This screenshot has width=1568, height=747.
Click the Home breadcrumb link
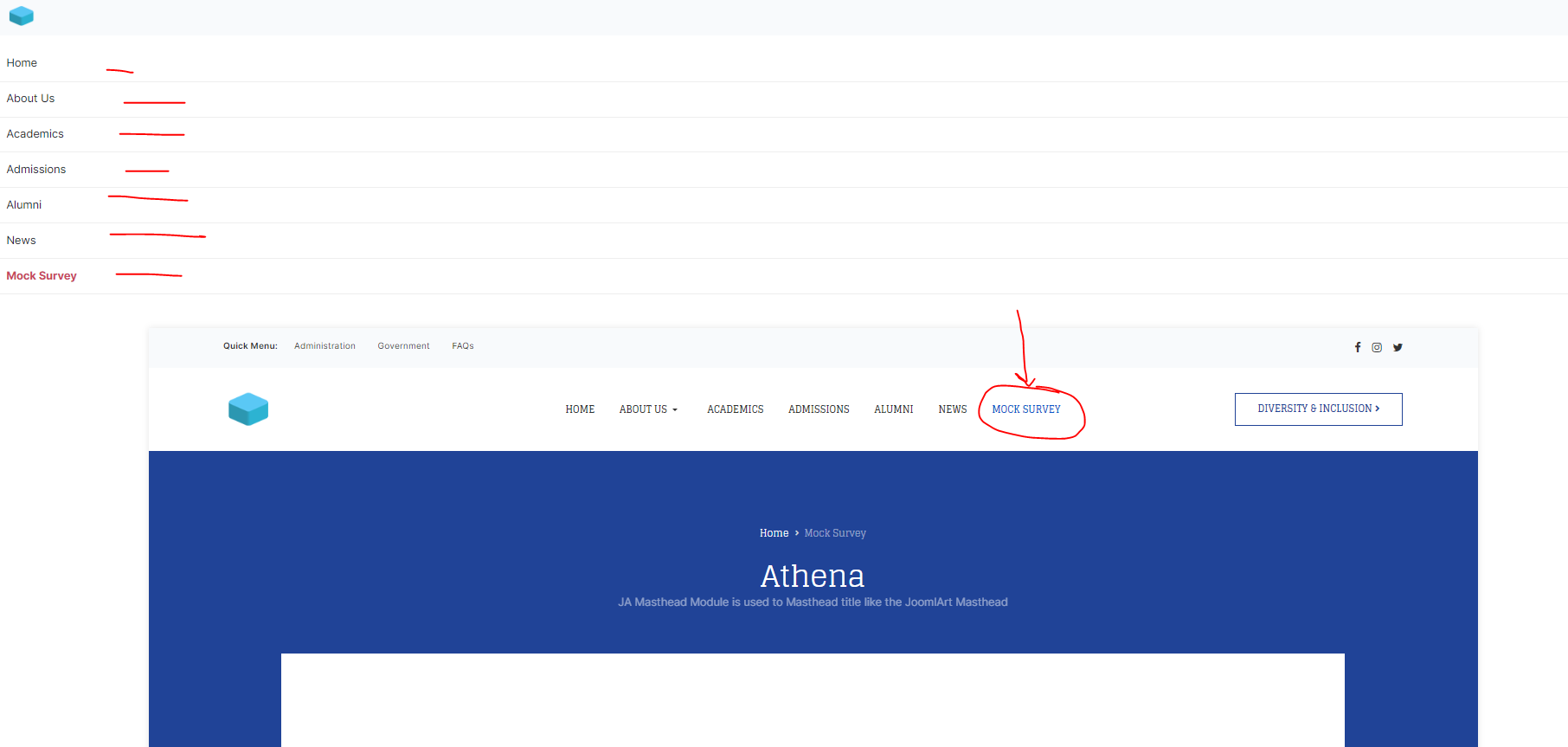tap(774, 533)
